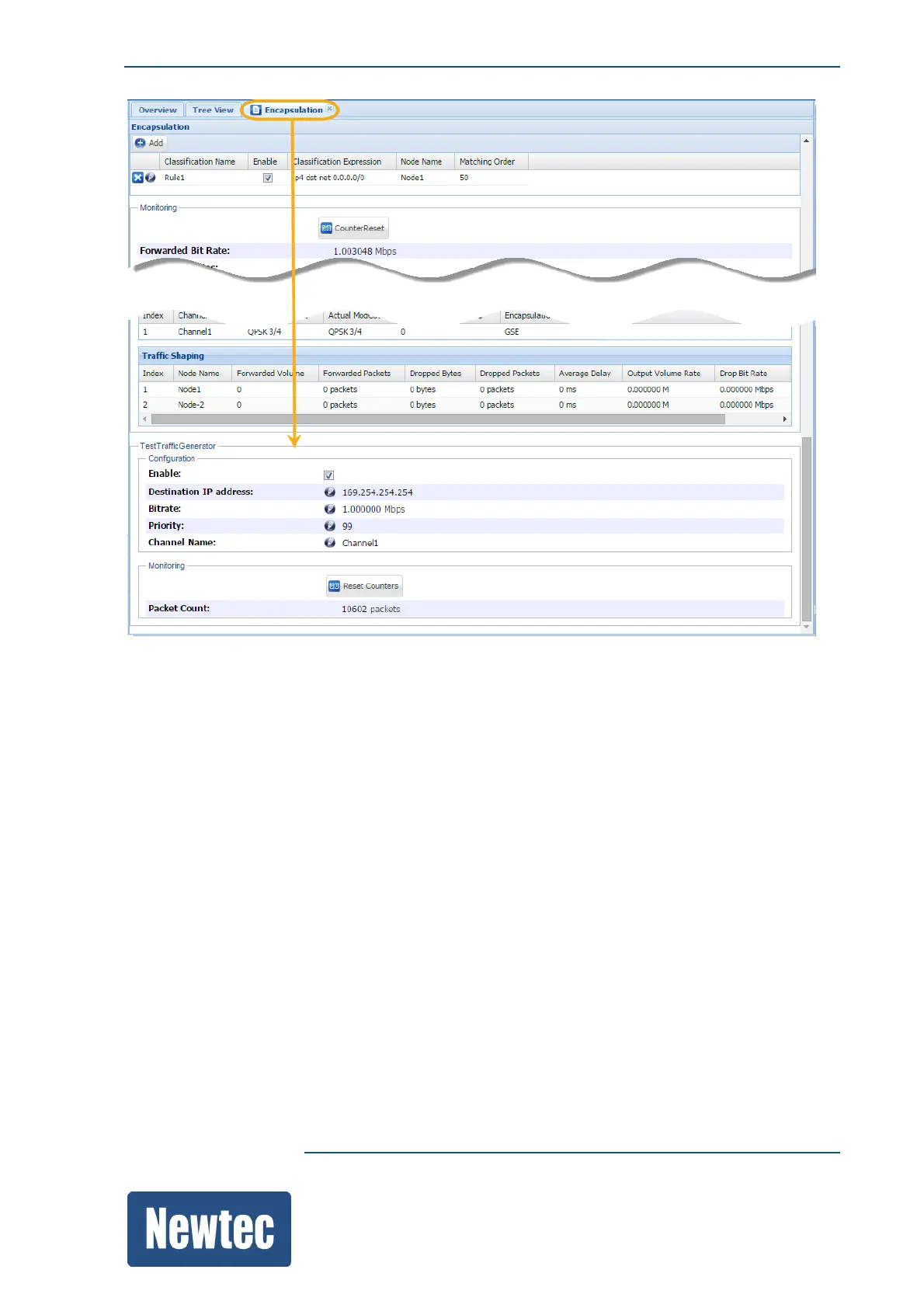This screenshot has width=924, height=1308.
Task: Edit Rule1 using the pencil icon
Action: [151, 178]
